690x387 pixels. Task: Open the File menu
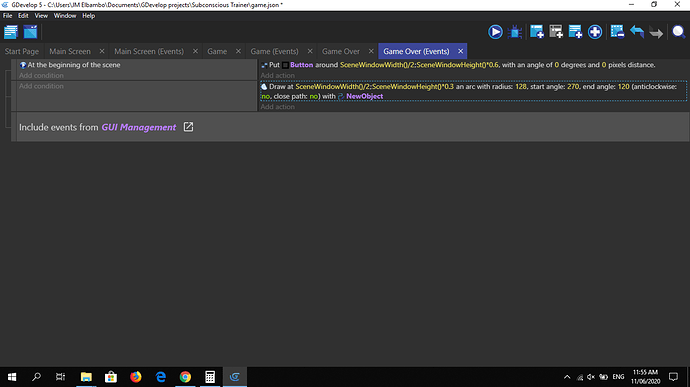[7, 16]
